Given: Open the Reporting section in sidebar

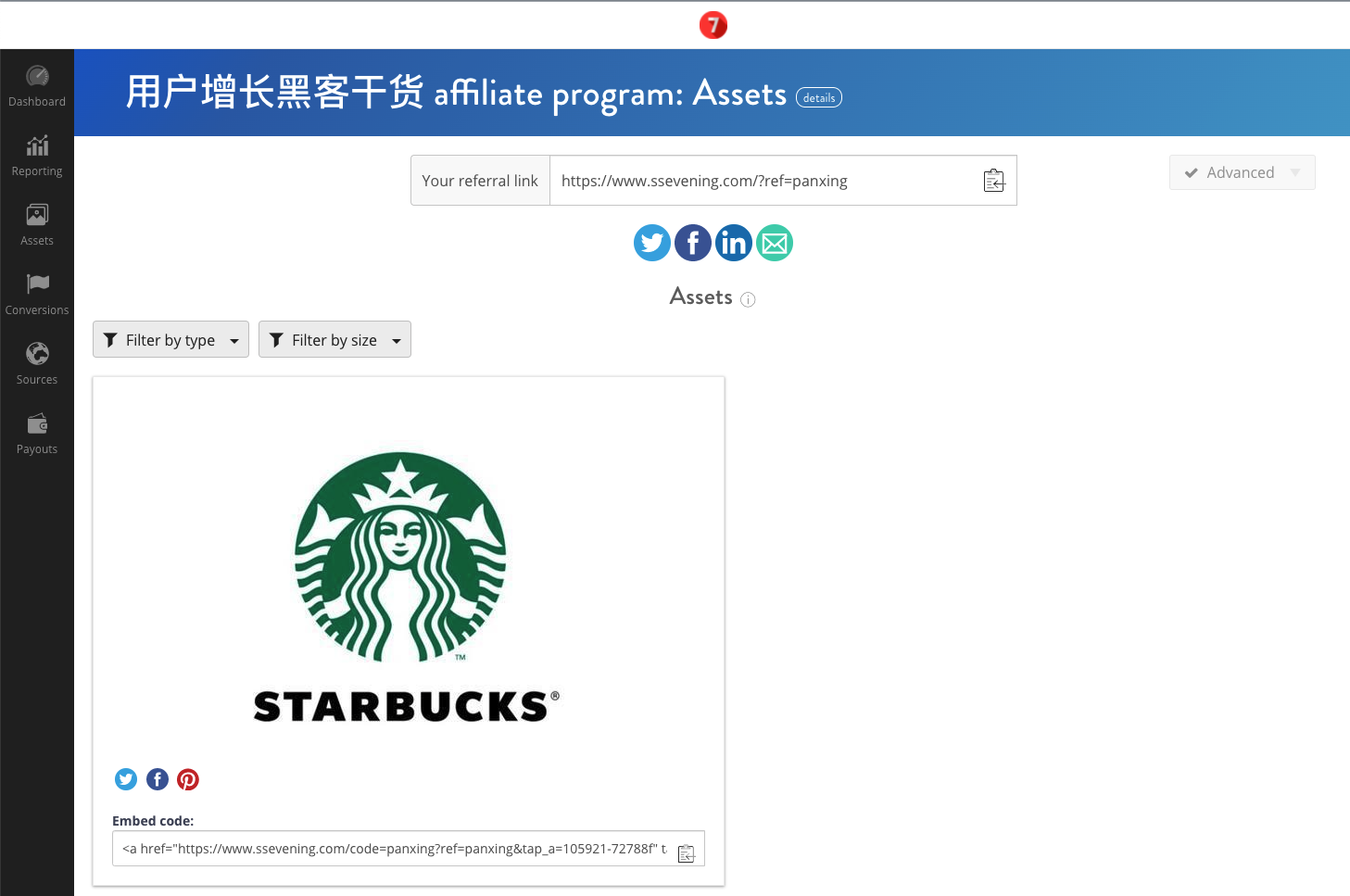Looking at the screenshot, I should (x=37, y=156).
